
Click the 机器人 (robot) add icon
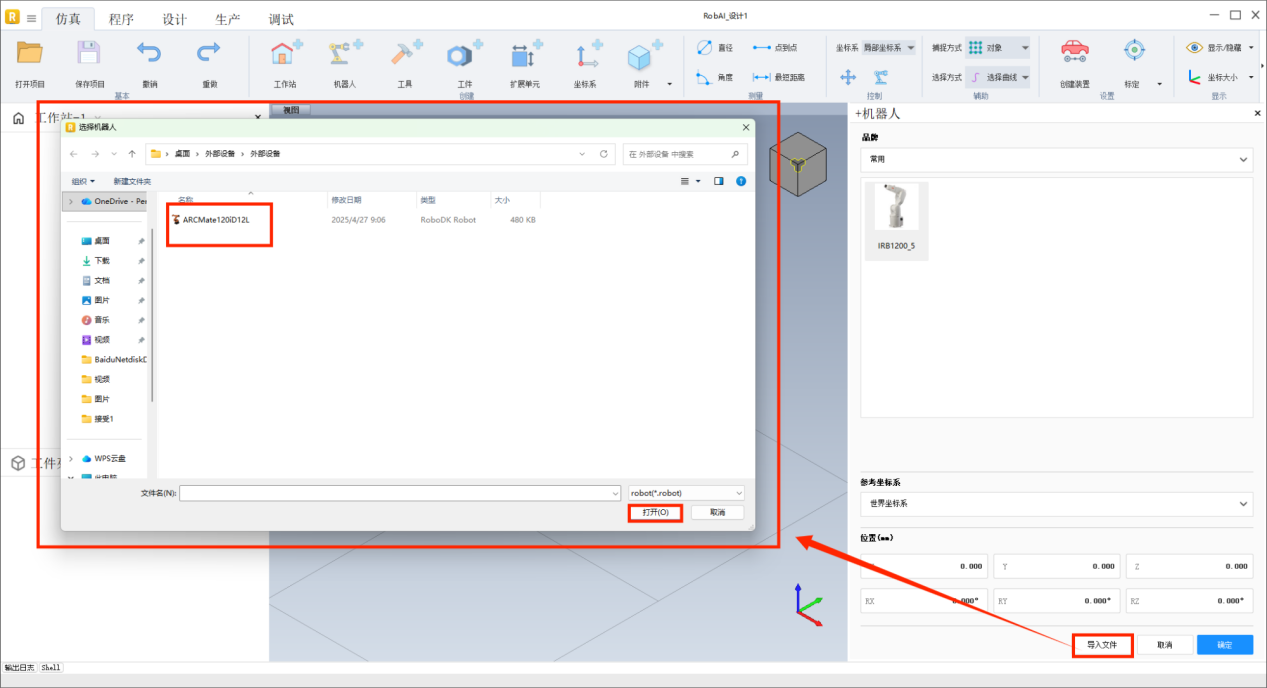[345, 54]
